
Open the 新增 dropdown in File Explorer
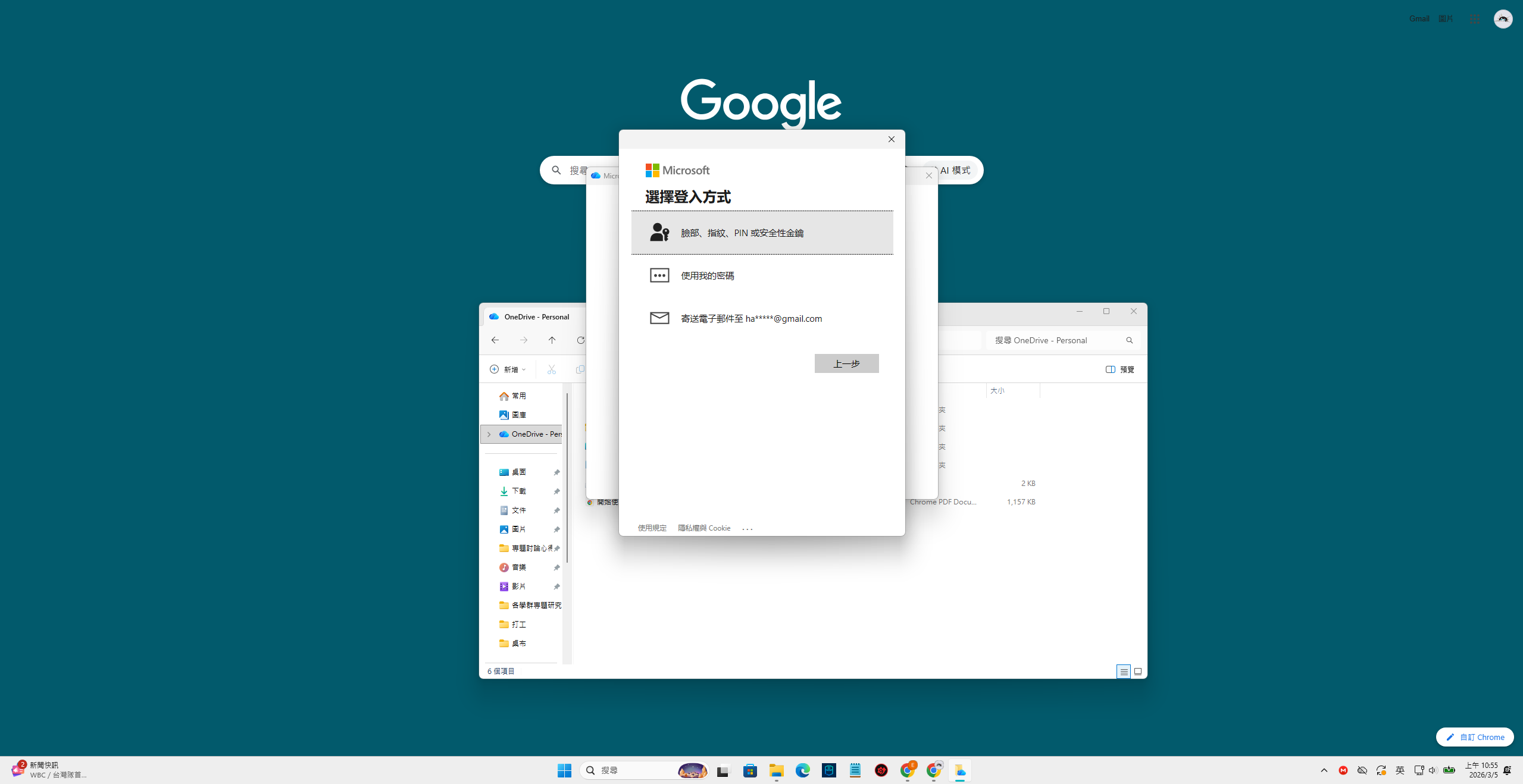[508, 369]
